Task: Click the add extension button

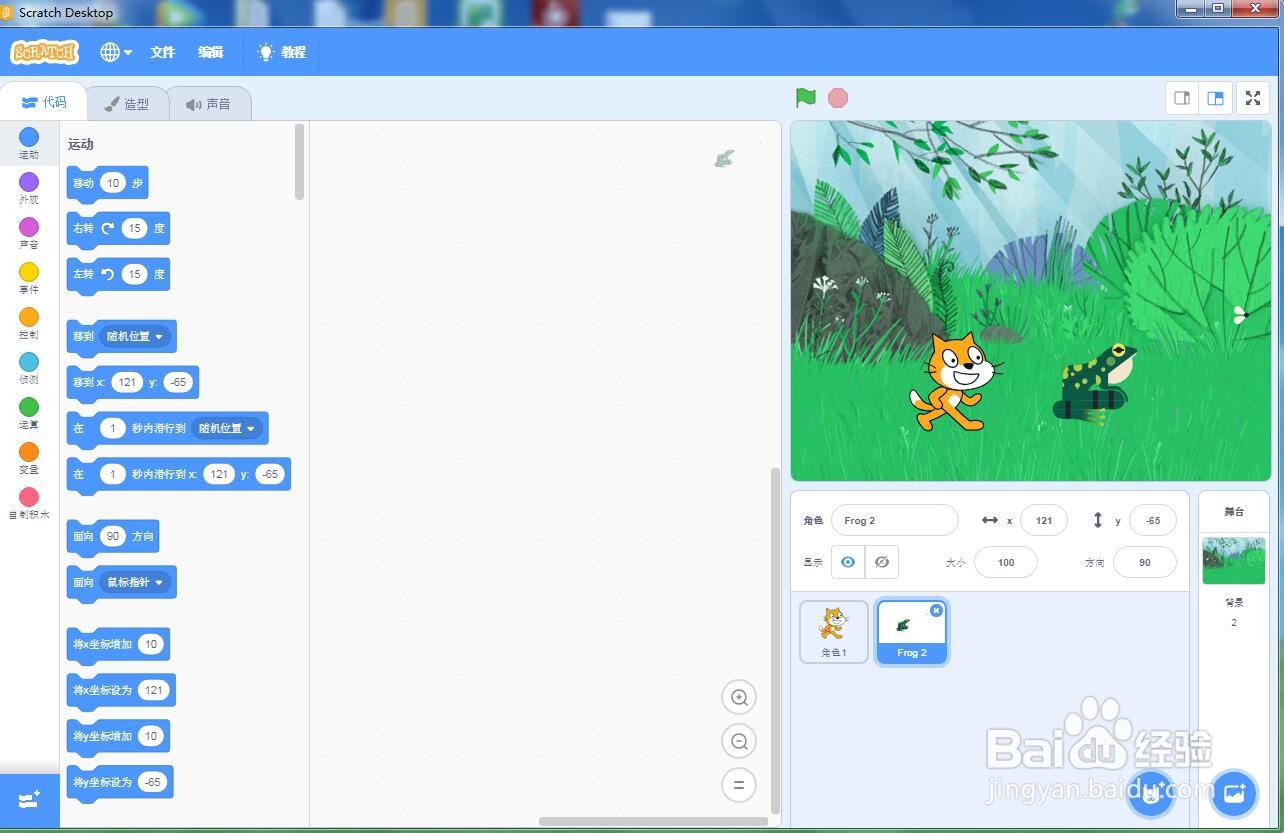Action: [x=29, y=800]
